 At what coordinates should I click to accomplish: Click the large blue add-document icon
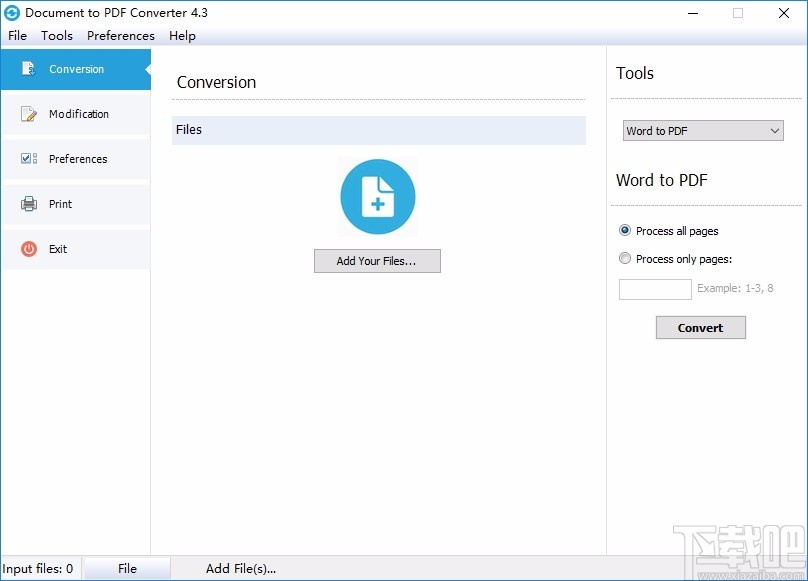(x=377, y=196)
